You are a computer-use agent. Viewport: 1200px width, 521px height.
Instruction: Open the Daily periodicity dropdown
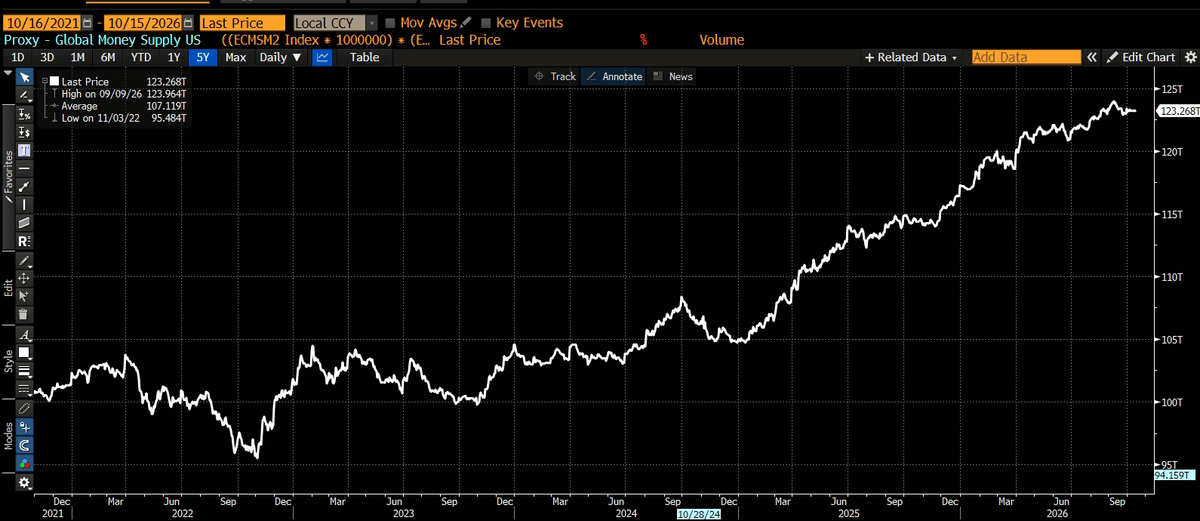pyautogui.click(x=280, y=57)
